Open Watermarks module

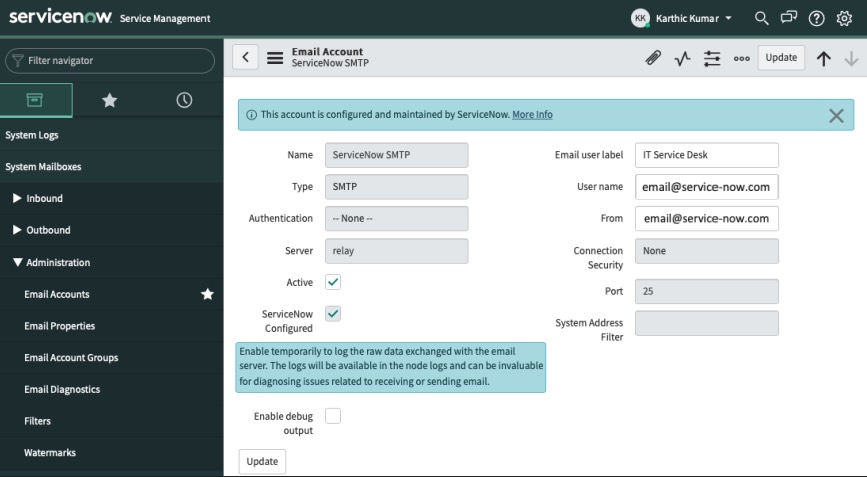50,452
